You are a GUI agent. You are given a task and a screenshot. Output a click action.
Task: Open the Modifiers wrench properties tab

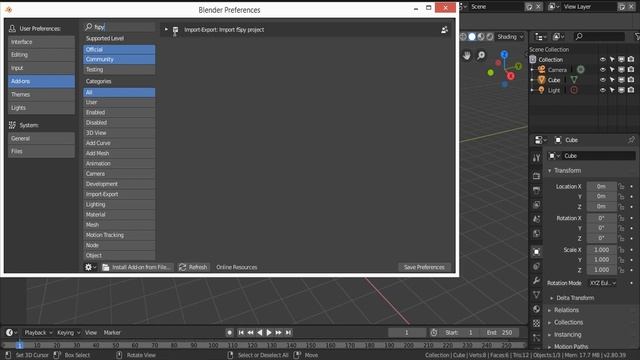(537, 280)
